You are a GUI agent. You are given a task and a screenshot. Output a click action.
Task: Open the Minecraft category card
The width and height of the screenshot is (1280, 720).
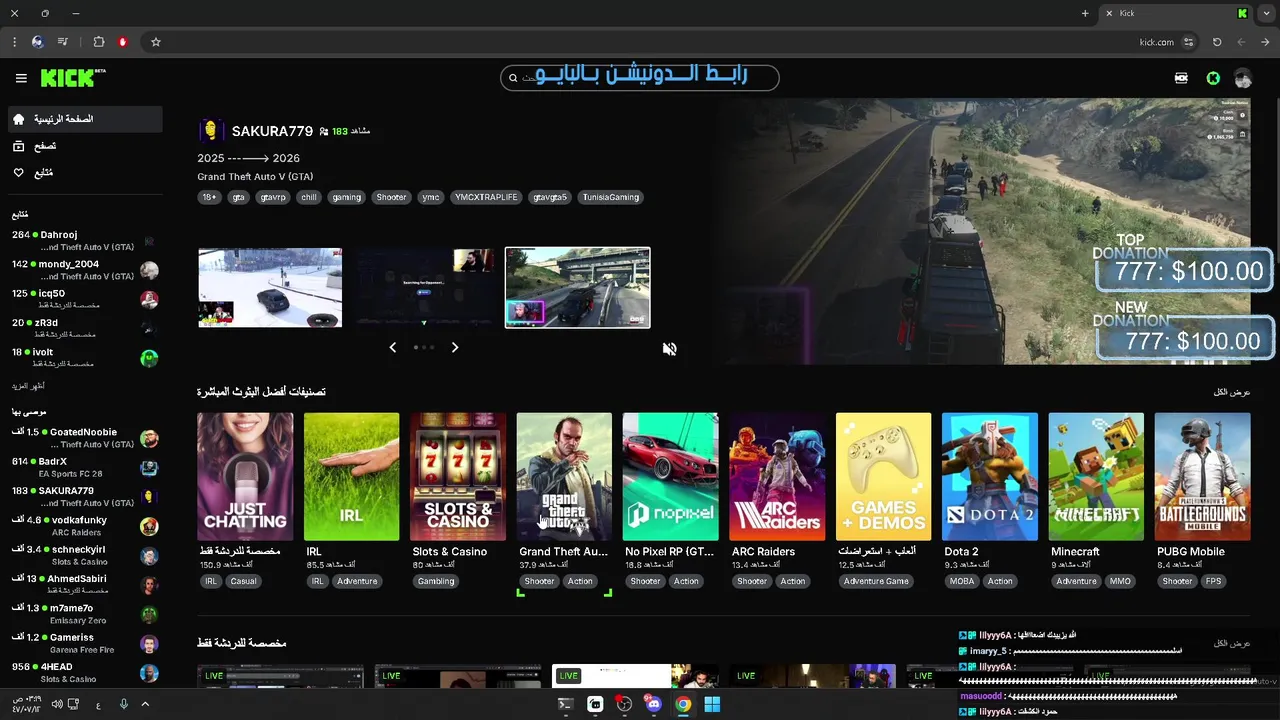[1096, 477]
